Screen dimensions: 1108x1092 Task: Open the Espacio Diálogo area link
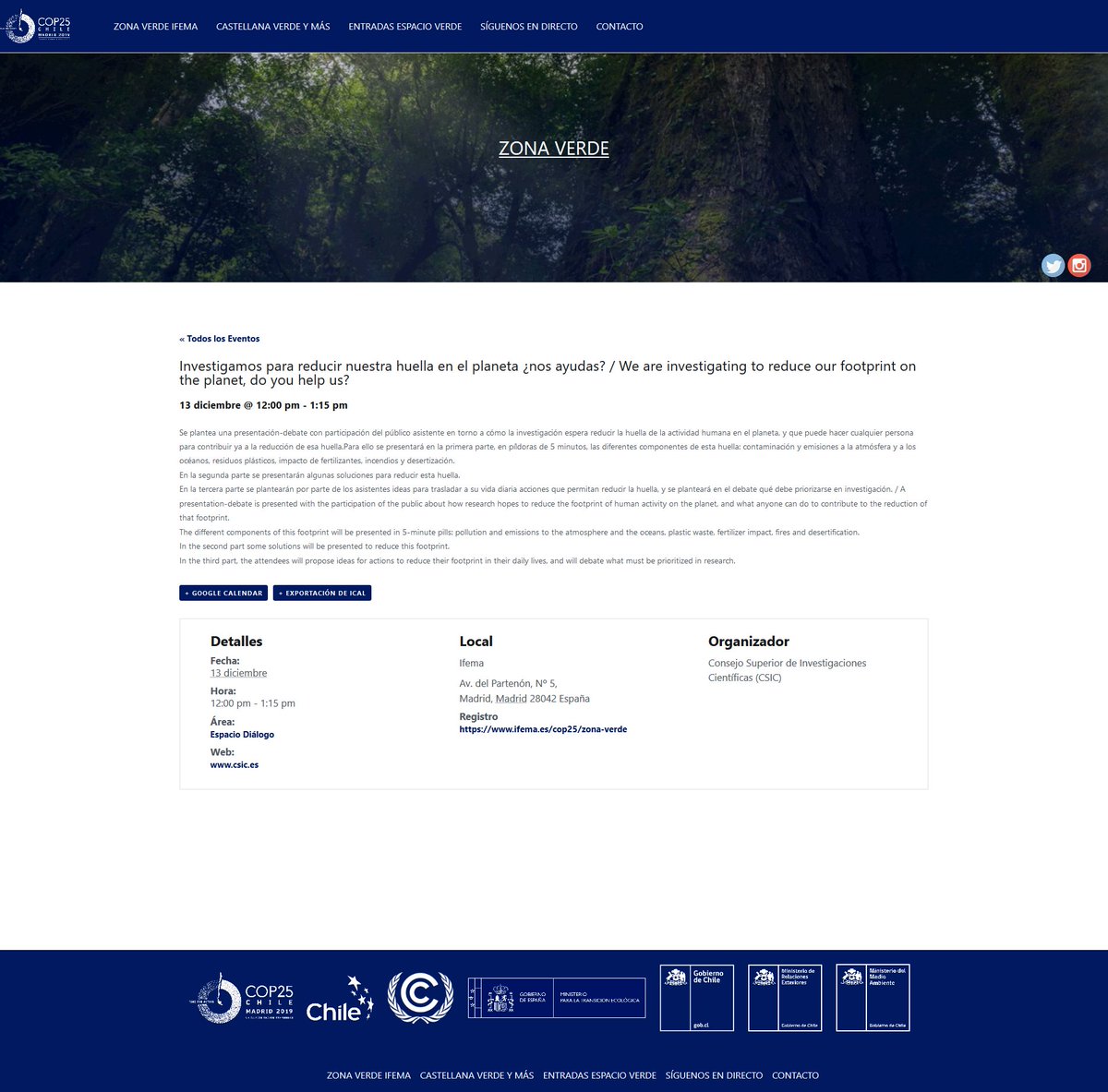pos(242,735)
